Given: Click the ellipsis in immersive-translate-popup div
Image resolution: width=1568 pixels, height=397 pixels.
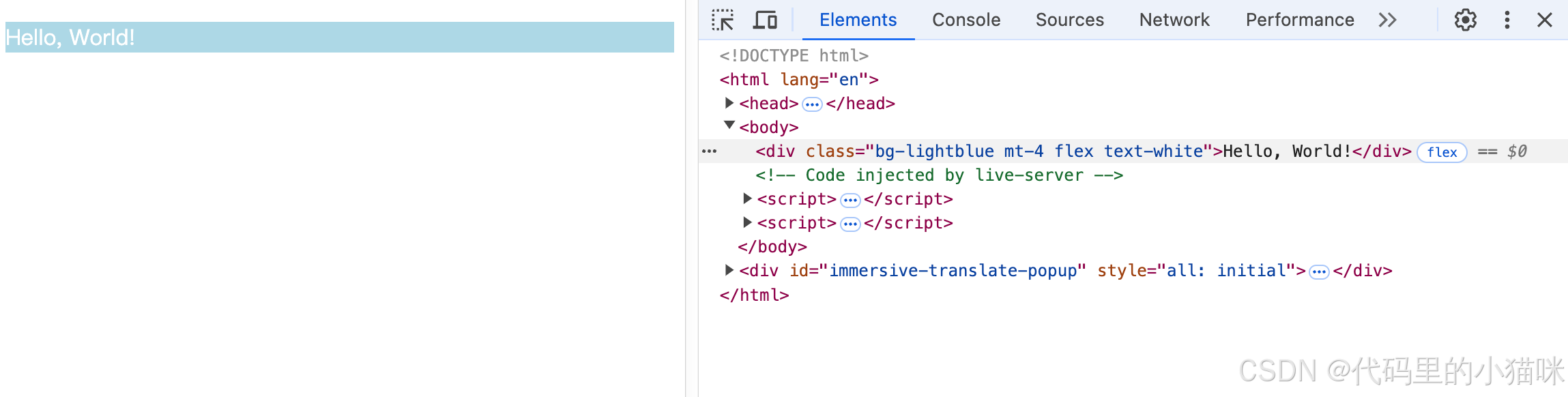Looking at the screenshot, I should (1319, 271).
